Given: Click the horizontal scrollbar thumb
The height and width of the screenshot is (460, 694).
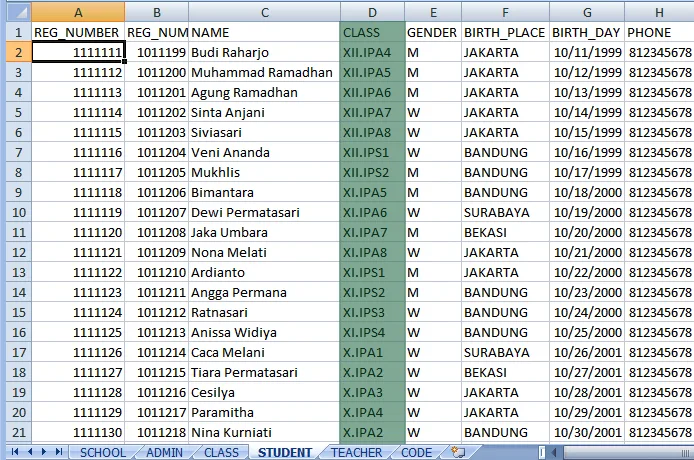Looking at the screenshot, I should pos(628,452).
